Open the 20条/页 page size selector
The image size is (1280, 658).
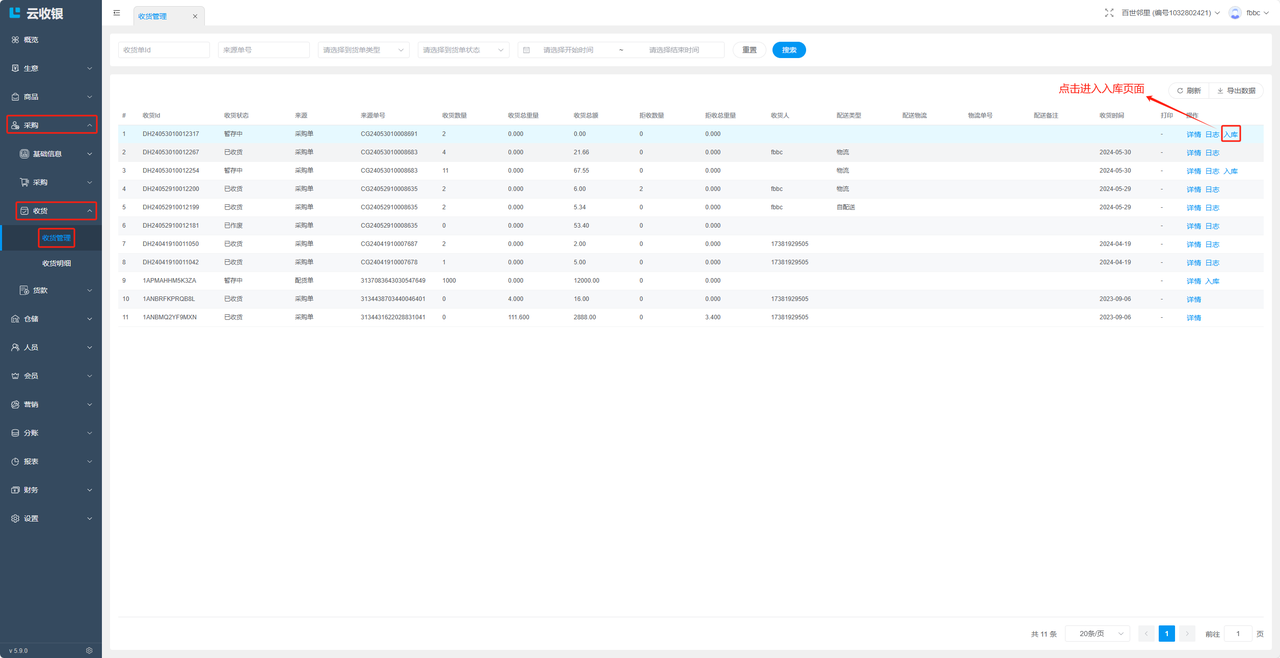[1097, 634]
